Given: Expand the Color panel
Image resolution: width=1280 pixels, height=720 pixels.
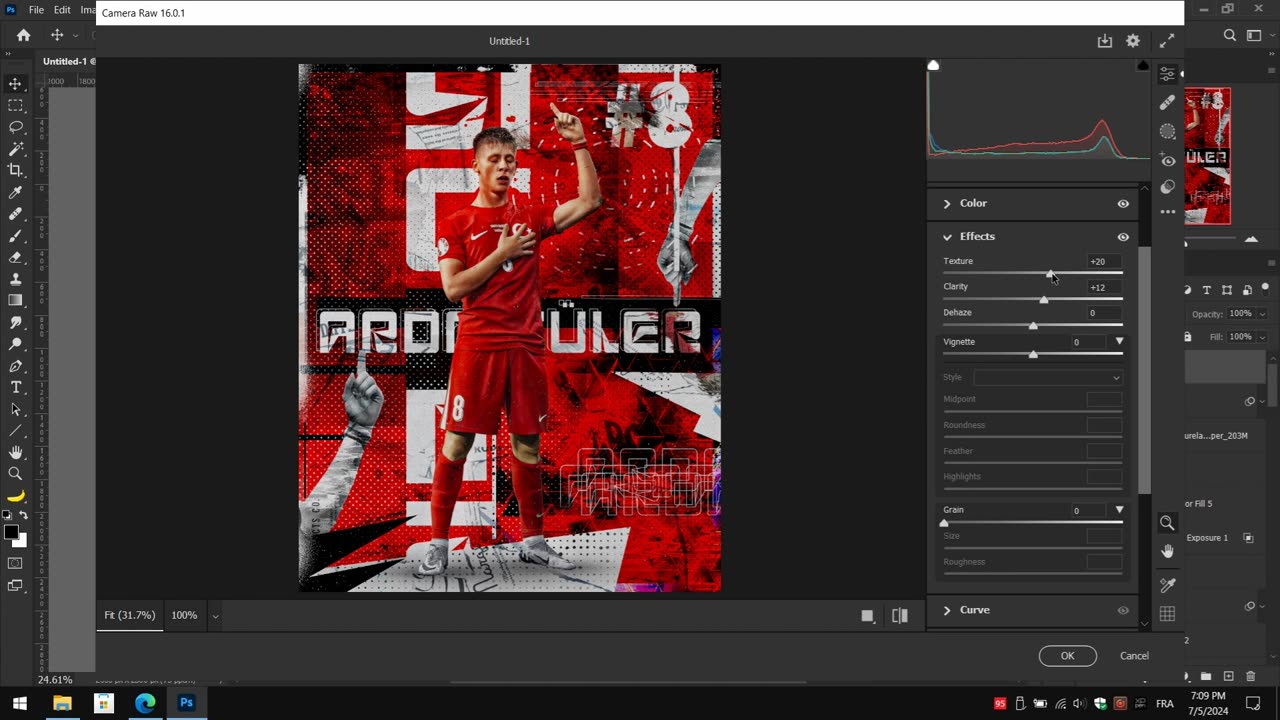Looking at the screenshot, I should (x=947, y=204).
